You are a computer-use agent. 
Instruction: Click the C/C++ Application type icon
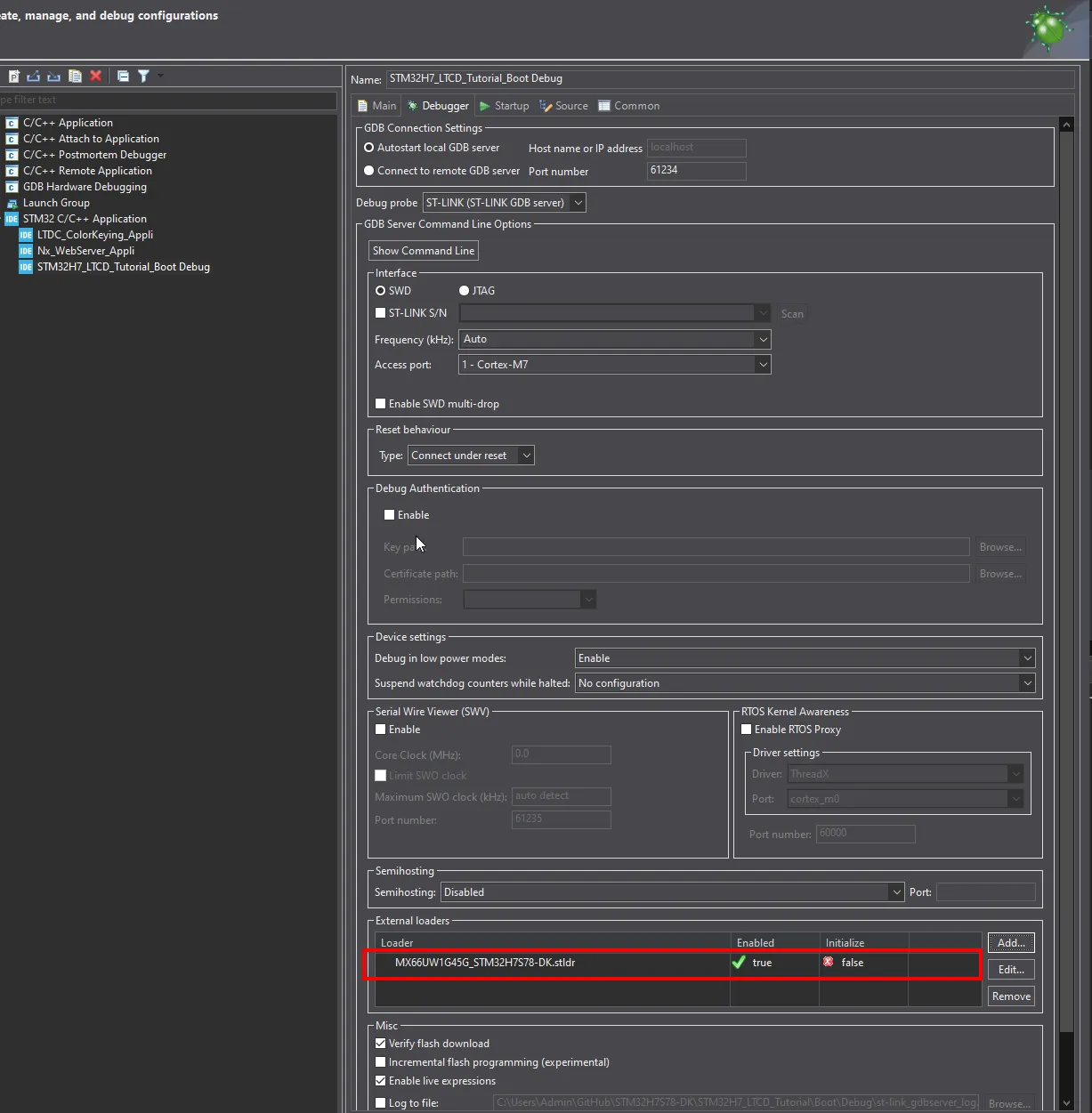[12, 123]
